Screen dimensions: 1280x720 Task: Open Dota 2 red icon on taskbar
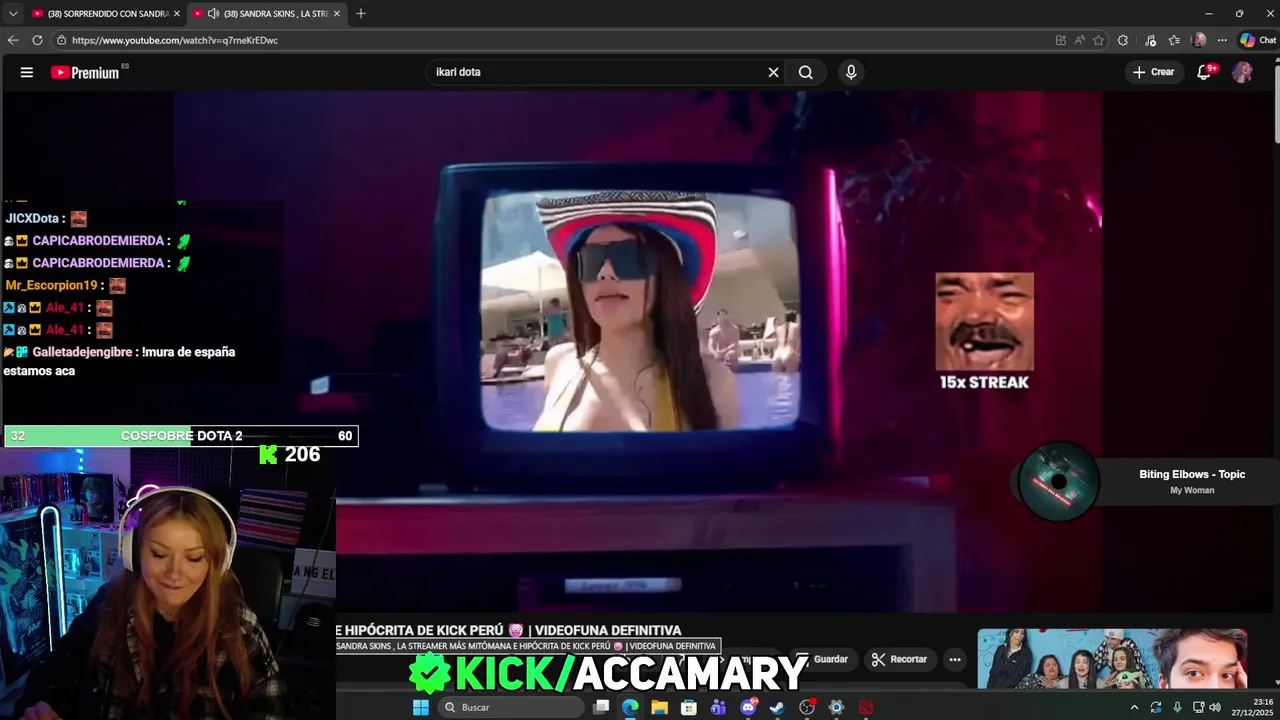click(866, 707)
